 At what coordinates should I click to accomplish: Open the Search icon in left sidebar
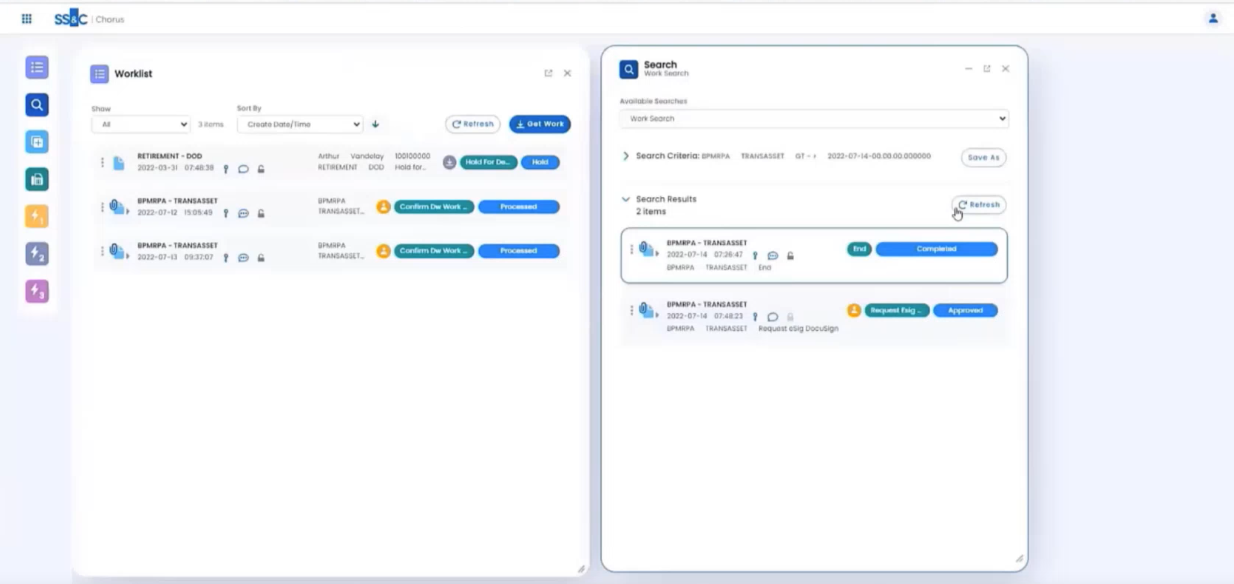click(x=37, y=105)
